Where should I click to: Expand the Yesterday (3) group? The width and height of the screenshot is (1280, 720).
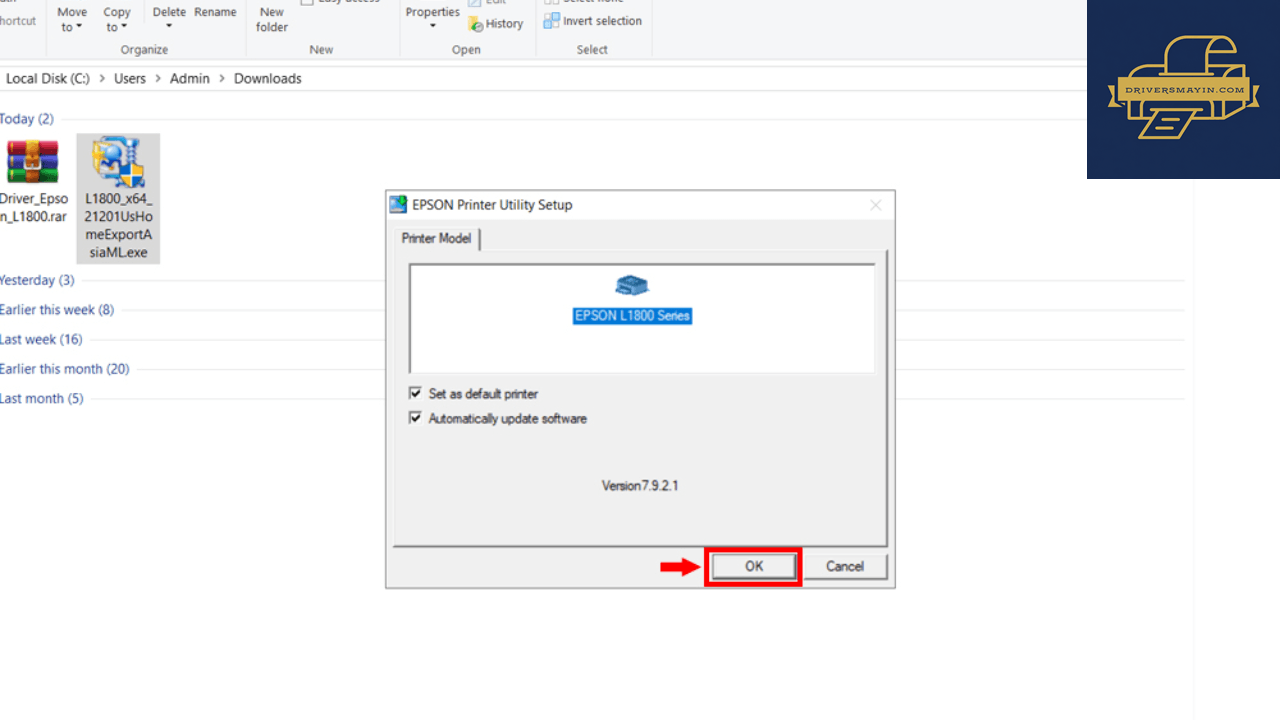(37, 280)
